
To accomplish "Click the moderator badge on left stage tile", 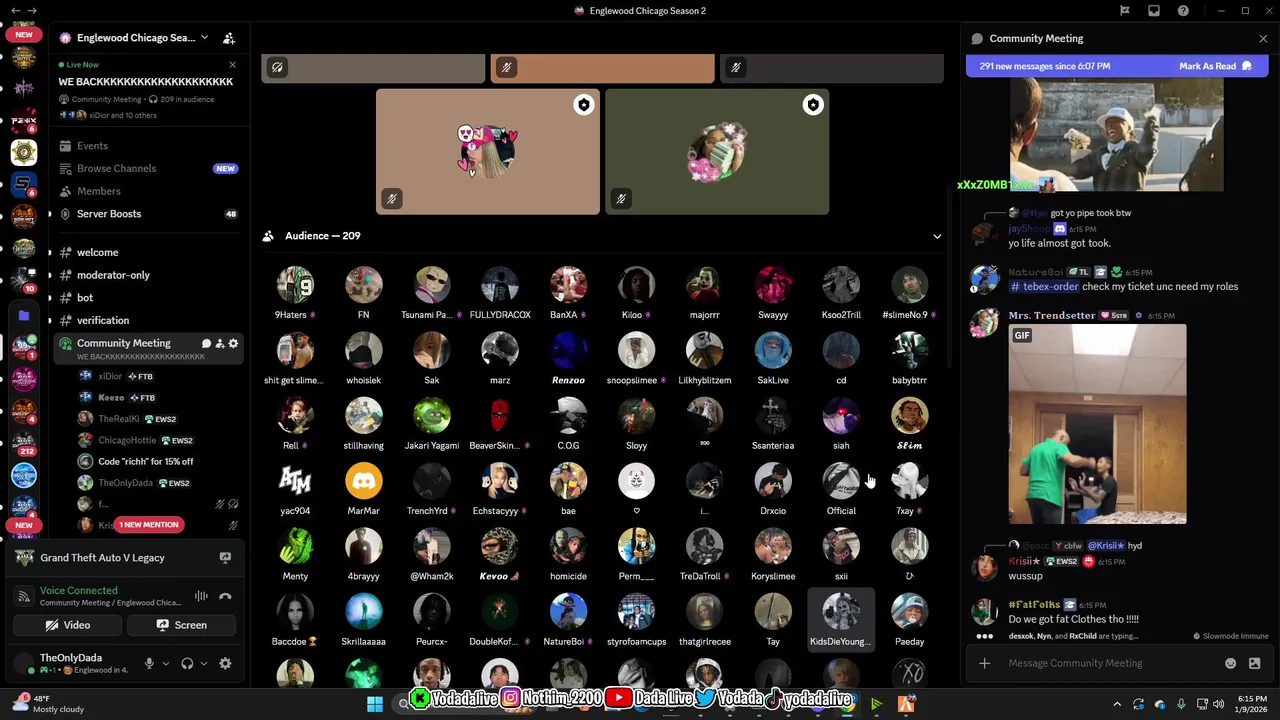I will (x=583, y=105).
